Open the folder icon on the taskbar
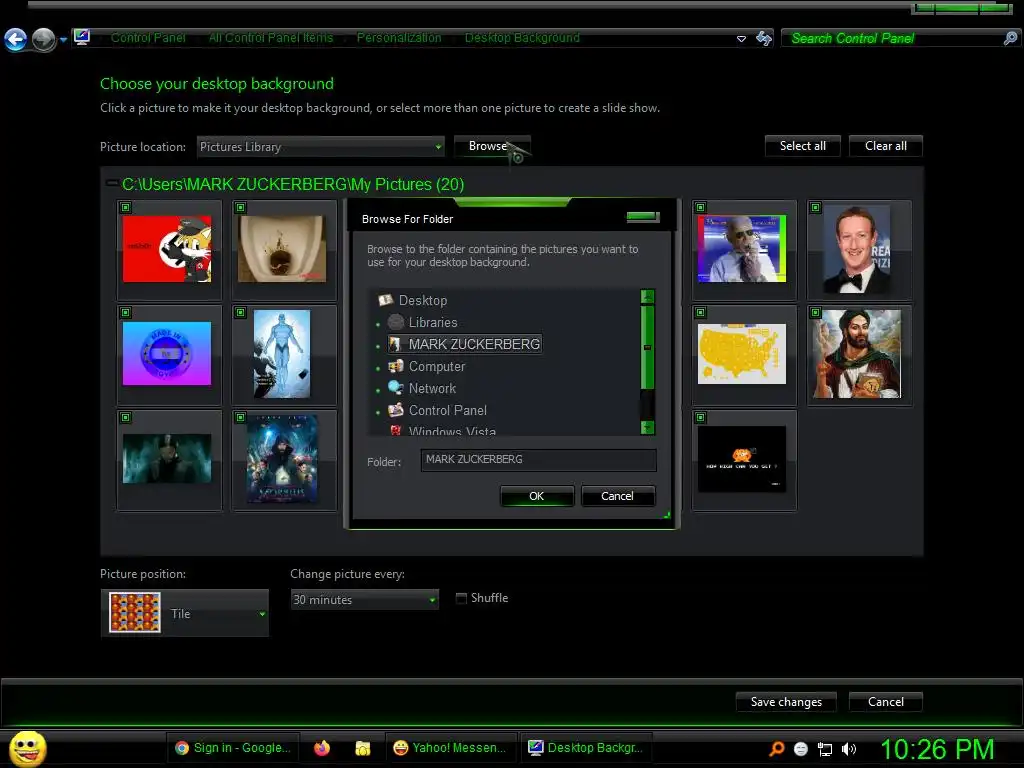Image resolution: width=1024 pixels, height=768 pixels. coord(362,748)
